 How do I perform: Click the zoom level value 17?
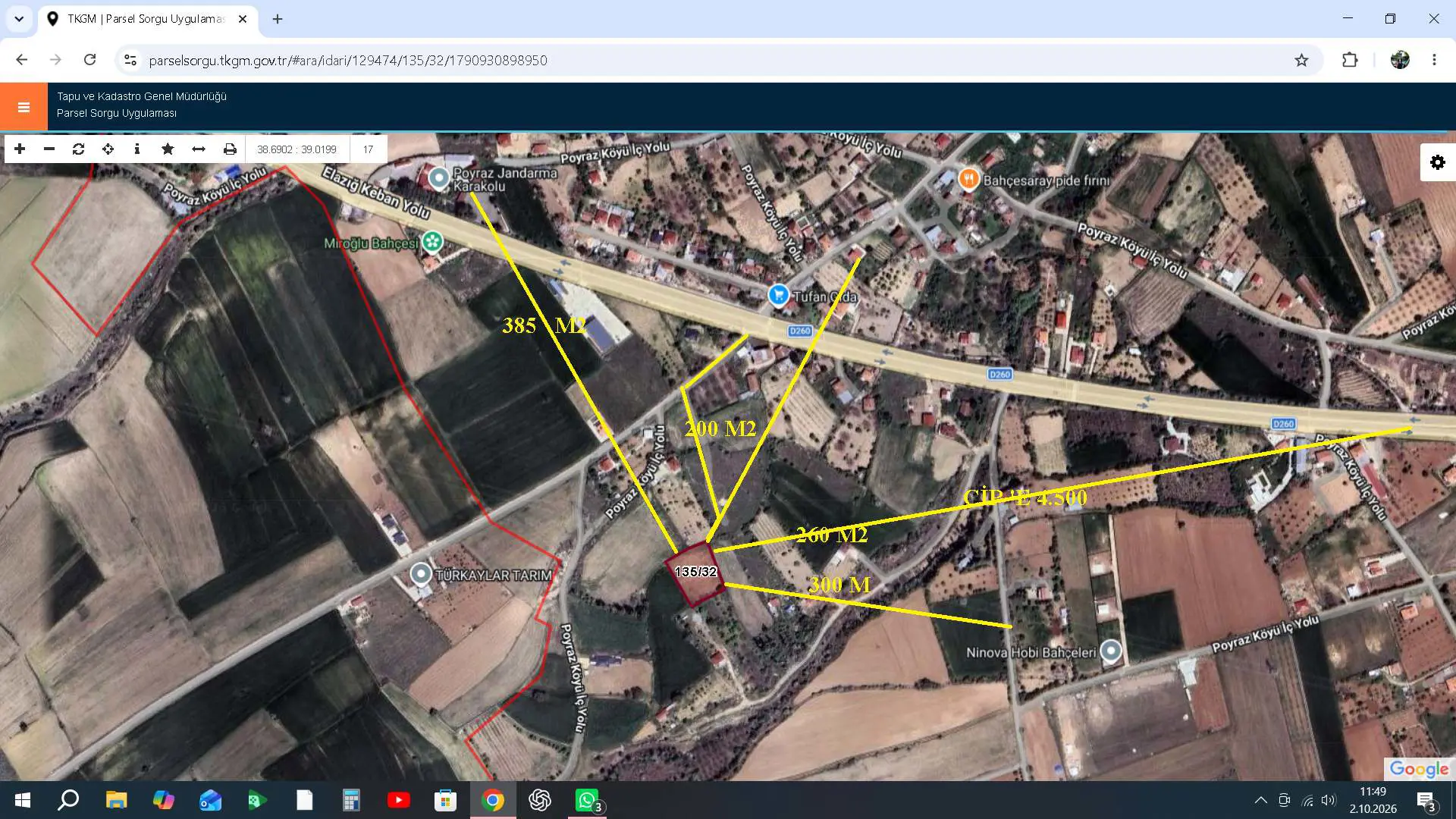[368, 149]
